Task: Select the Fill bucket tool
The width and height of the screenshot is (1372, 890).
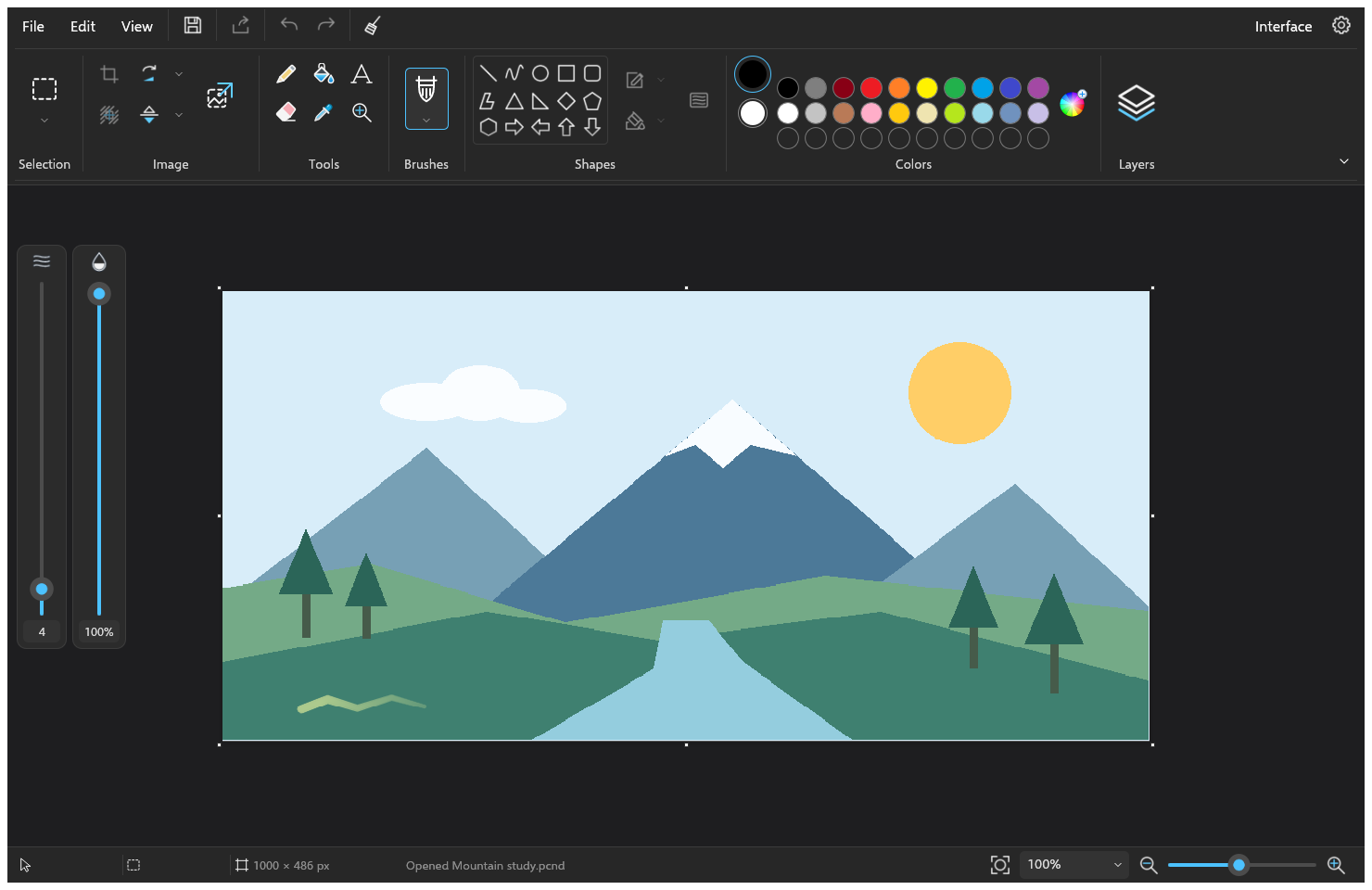Action: click(324, 74)
